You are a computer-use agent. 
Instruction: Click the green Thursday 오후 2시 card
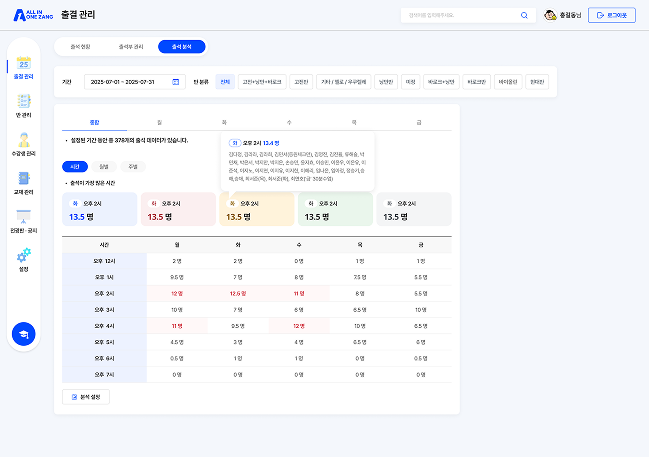(x=336, y=209)
